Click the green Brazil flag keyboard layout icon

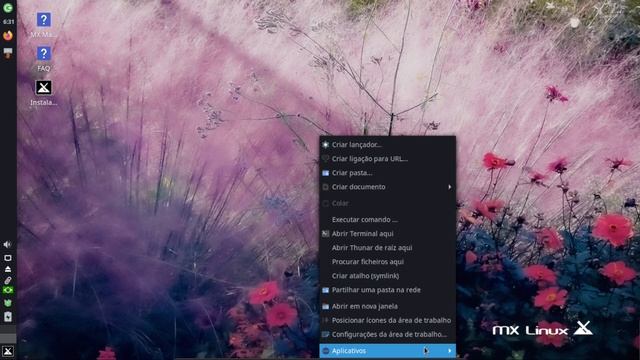pyautogui.click(x=8, y=290)
